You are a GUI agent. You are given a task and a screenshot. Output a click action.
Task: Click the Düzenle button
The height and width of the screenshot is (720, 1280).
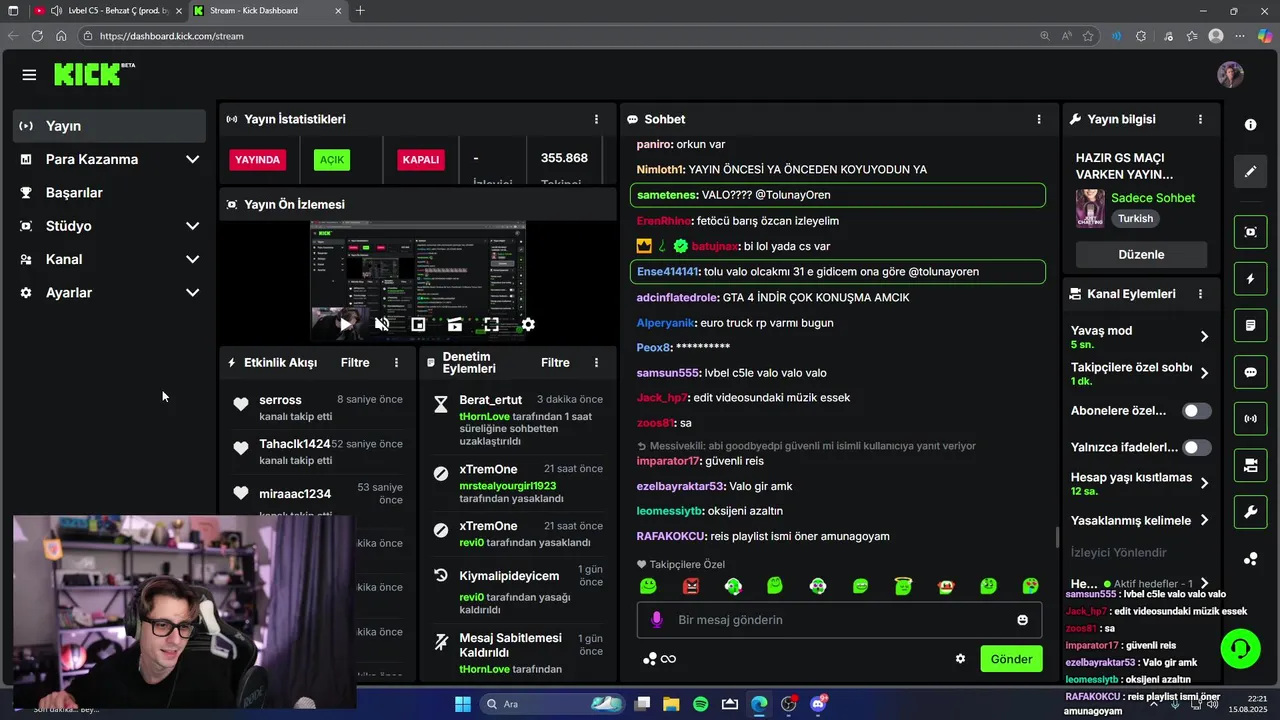(x=1141, y=254)
